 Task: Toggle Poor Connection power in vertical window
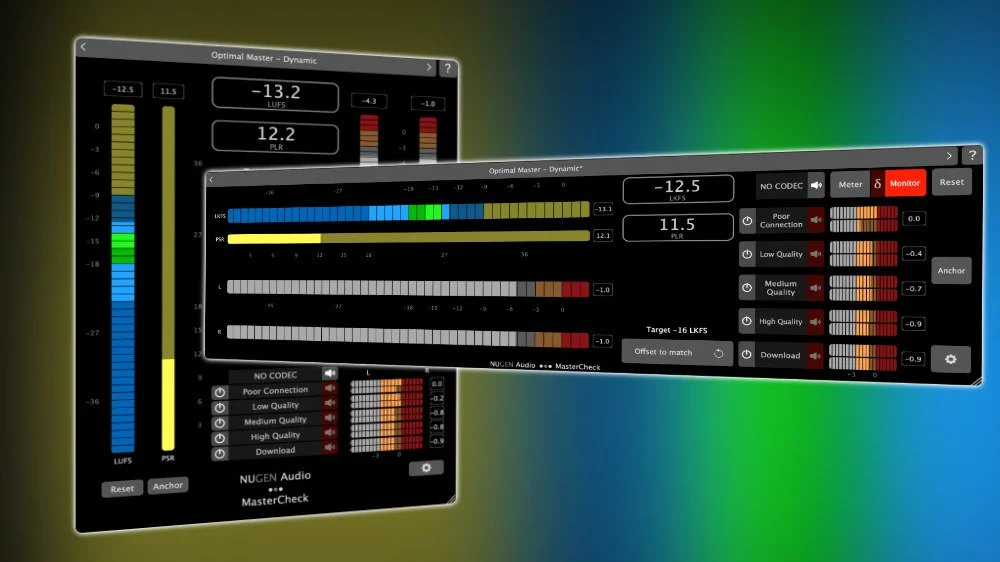(x=220, y=393)
